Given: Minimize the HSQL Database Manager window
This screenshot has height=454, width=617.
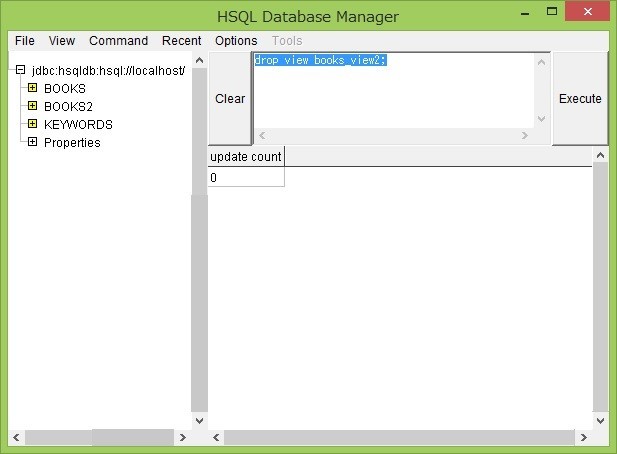Looking at the screenshot, I should pyautogui.click(x=525, y=12).
